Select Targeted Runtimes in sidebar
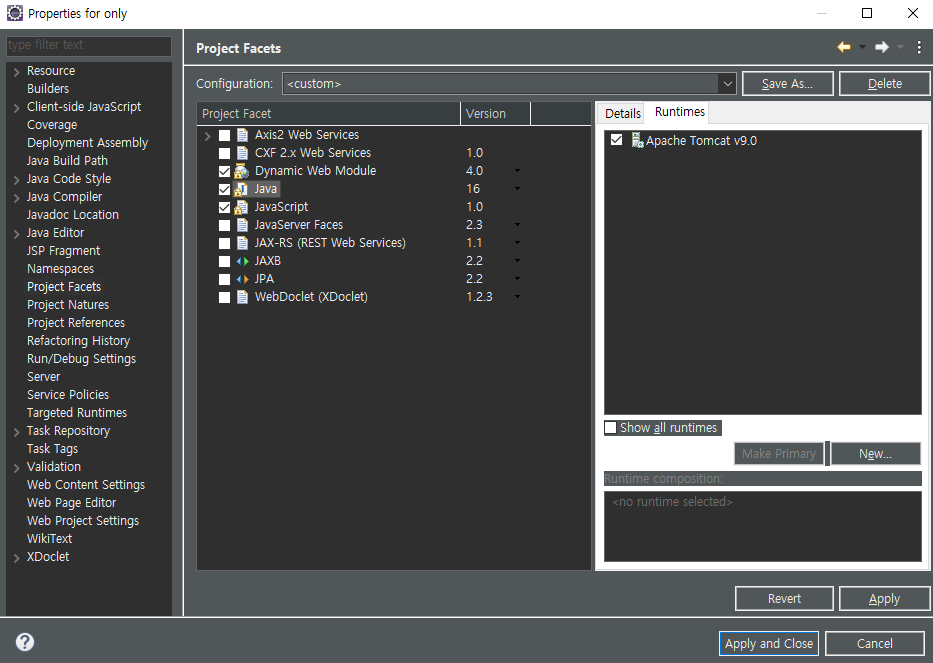Screen dimensions: 933x663 [77, 413]
